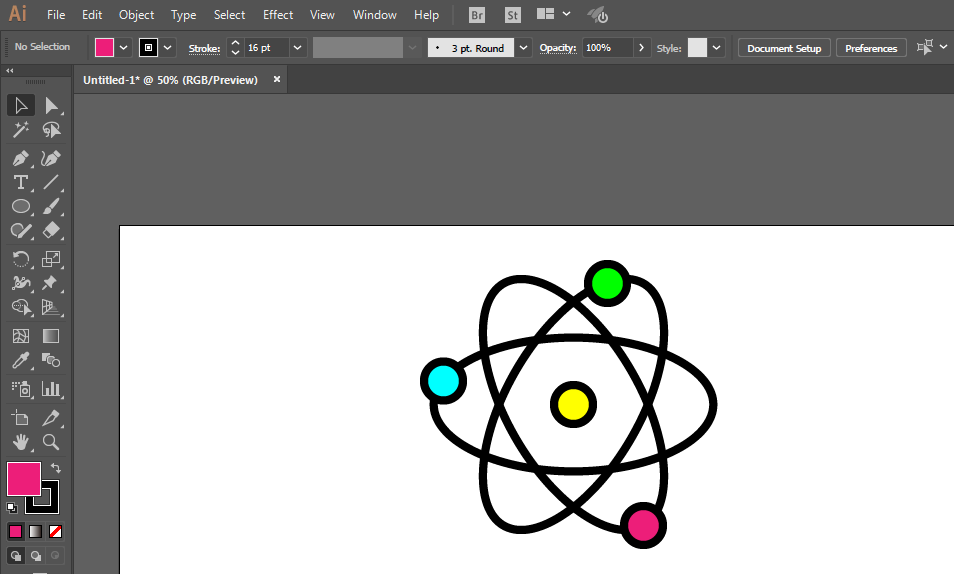The image size is (954, 574).
Task: Set paint mode to Color
Action: coord(15,531)
